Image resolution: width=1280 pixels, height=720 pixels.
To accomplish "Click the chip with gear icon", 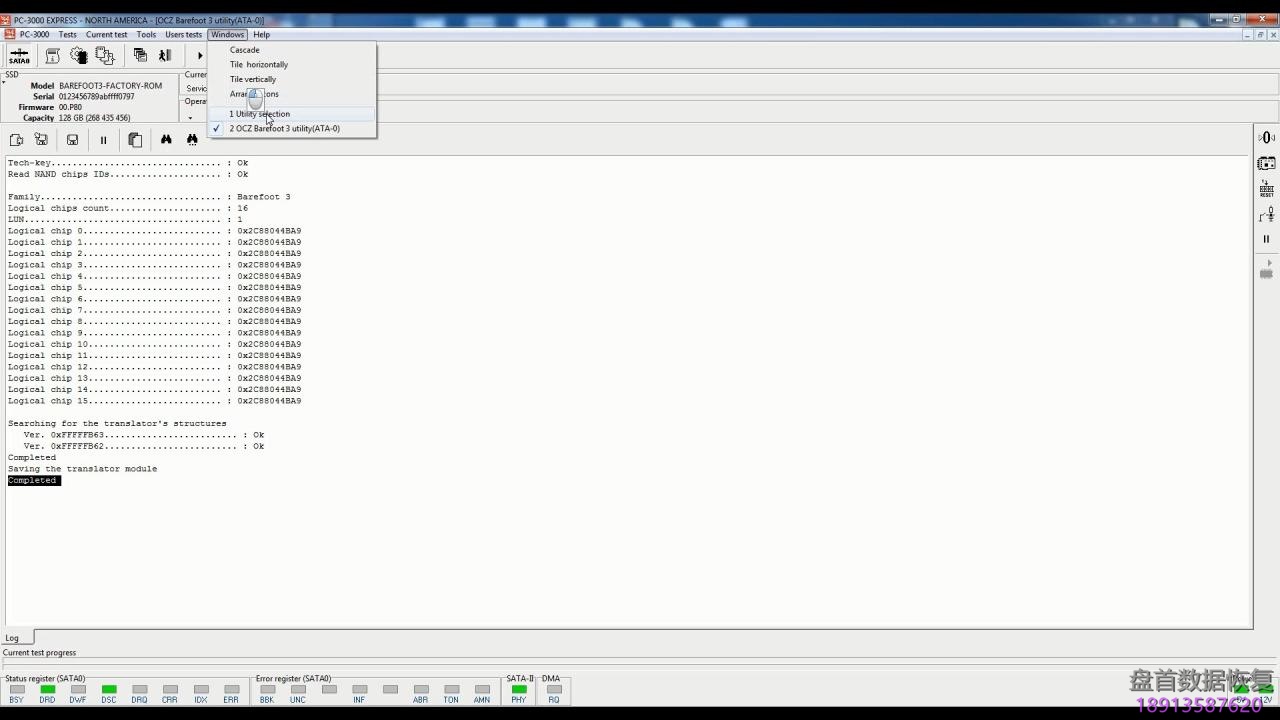I will click(78, 56).
